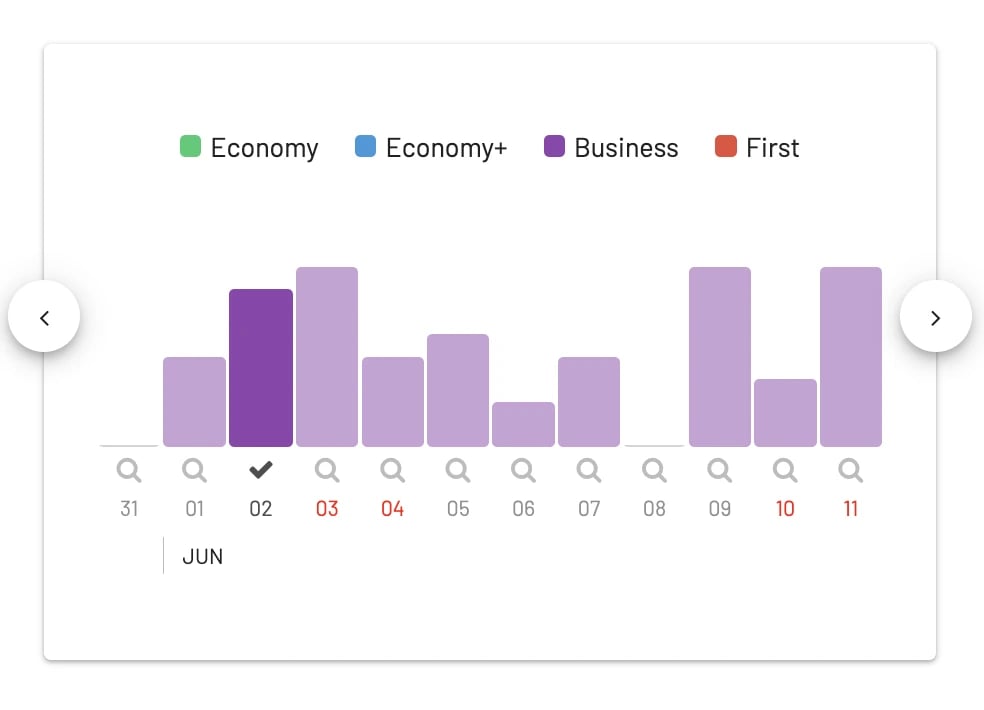Click the magnifier icon for June 01
Screen dimensions: 984x710
coord(195,470)
